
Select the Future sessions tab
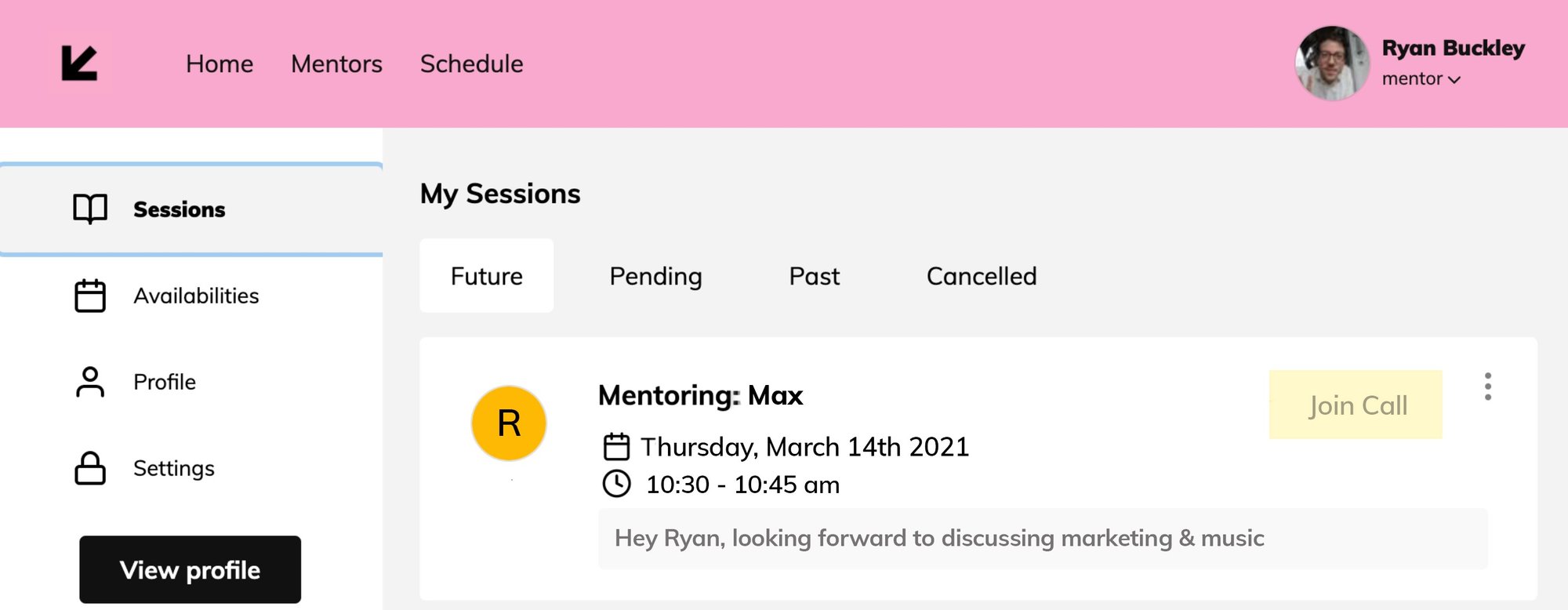coord(486,276)
